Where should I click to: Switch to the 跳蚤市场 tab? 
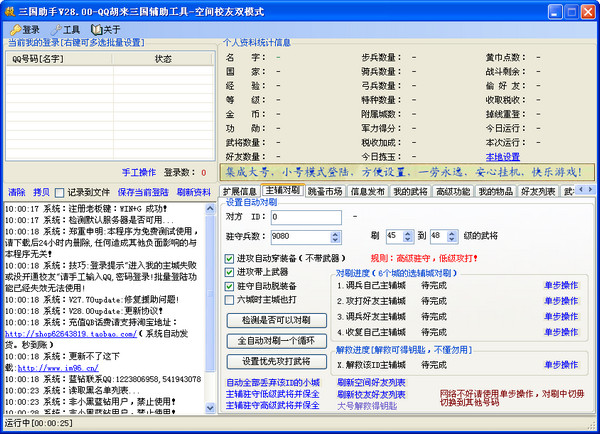[x=325, y=191]
